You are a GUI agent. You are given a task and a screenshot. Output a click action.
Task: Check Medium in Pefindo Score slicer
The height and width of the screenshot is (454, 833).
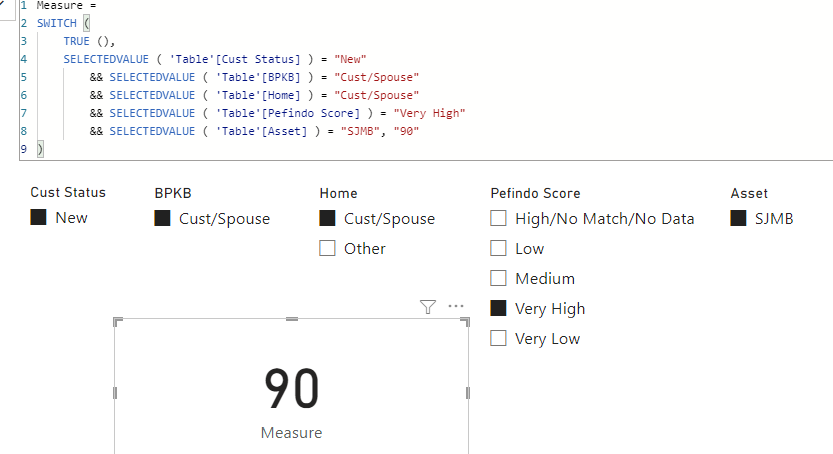(498, 278)
